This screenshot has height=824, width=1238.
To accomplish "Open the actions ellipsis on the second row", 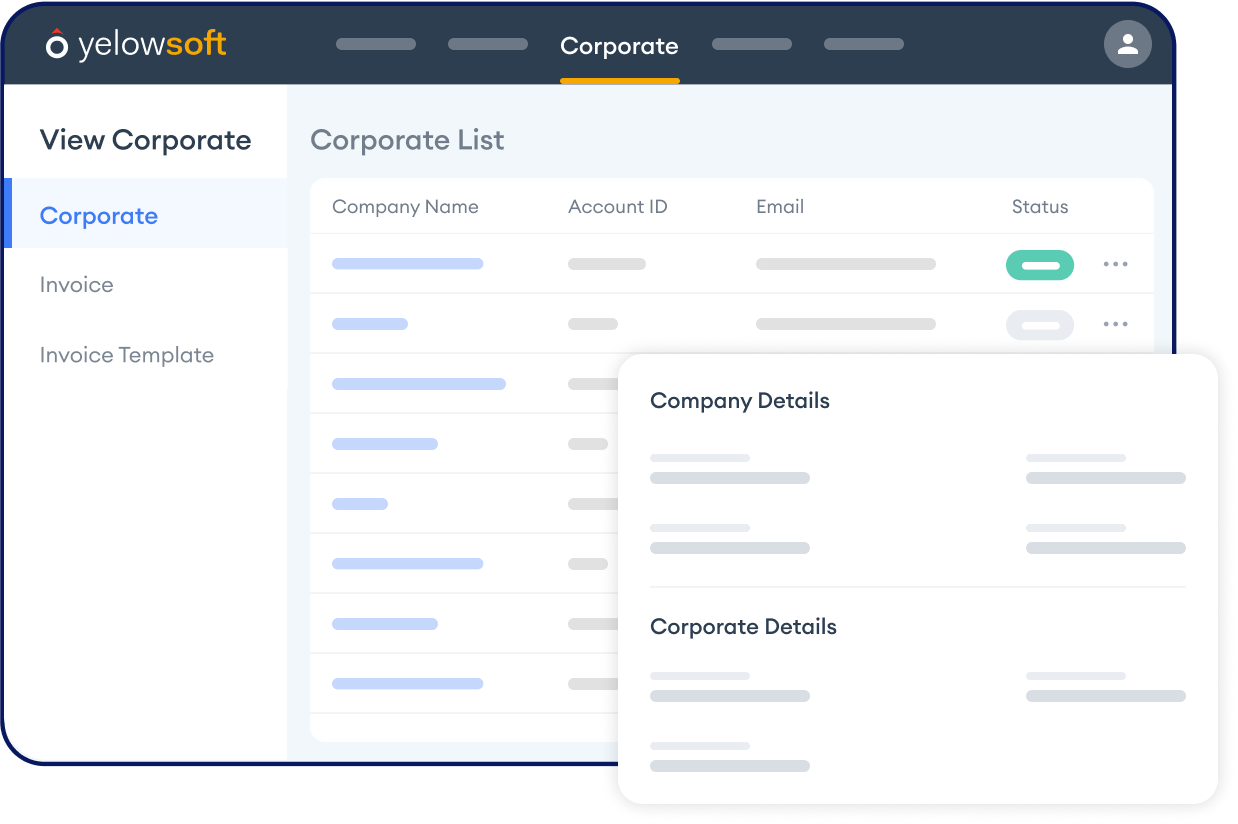I will point(1115,324).
